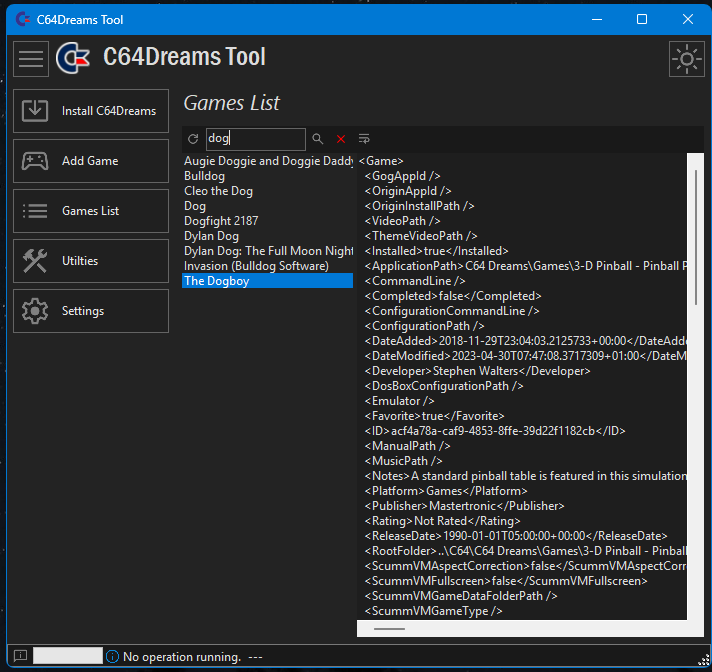Click the Favorite true XML line

pos(435,415)
